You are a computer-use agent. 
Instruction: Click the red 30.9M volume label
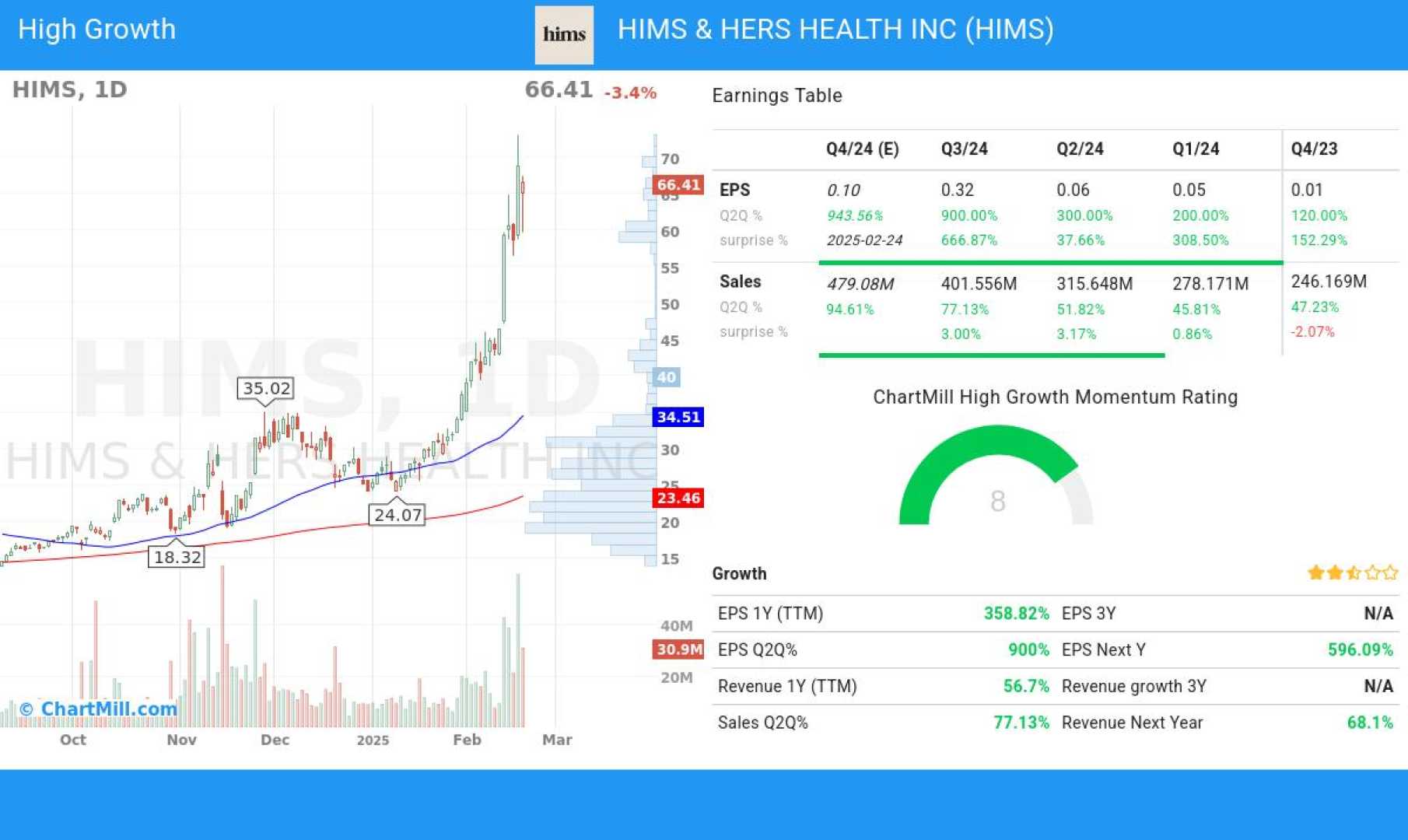[x=677, y=649]
